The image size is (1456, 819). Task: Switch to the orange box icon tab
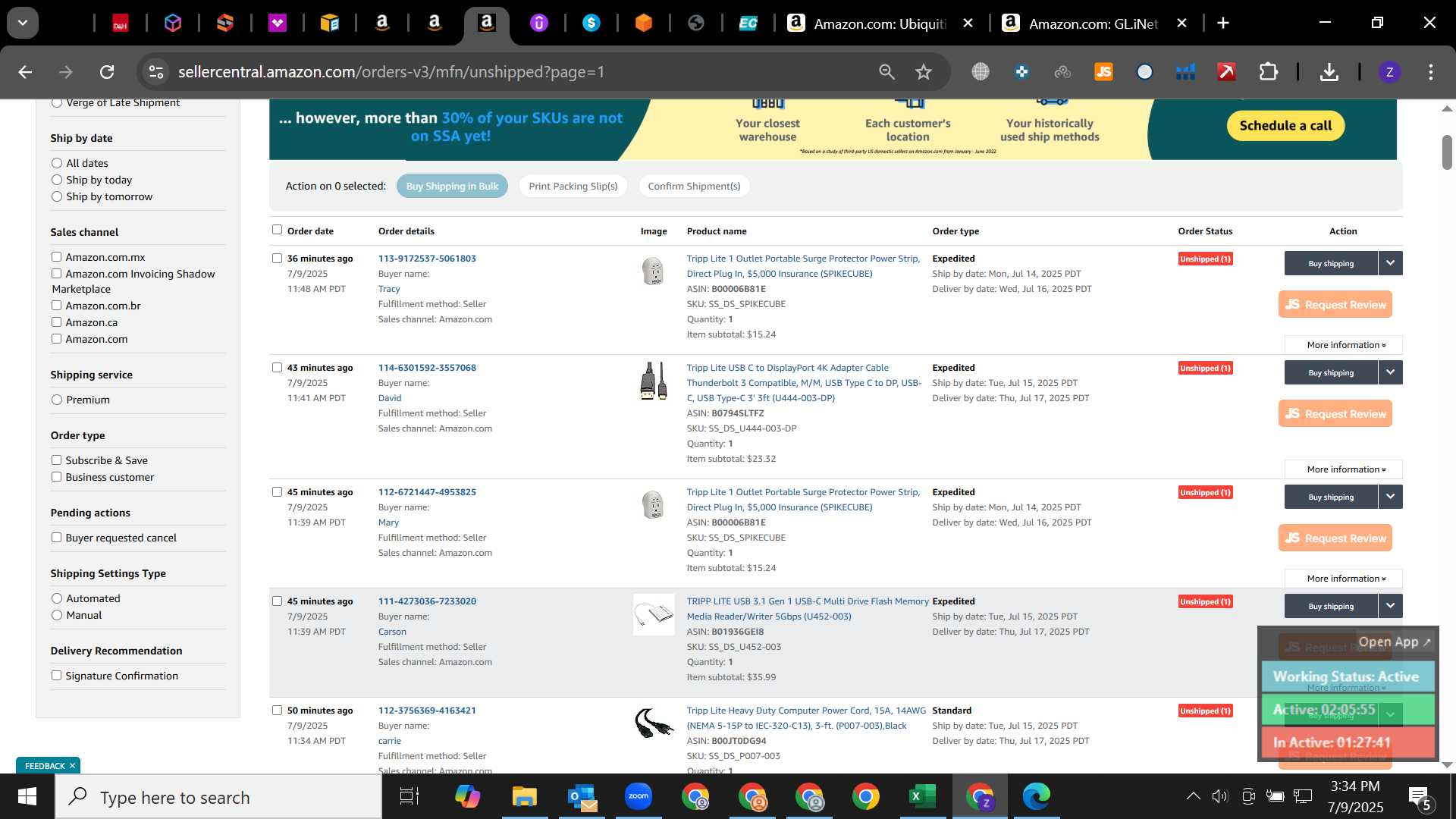(x=644, y=24)
